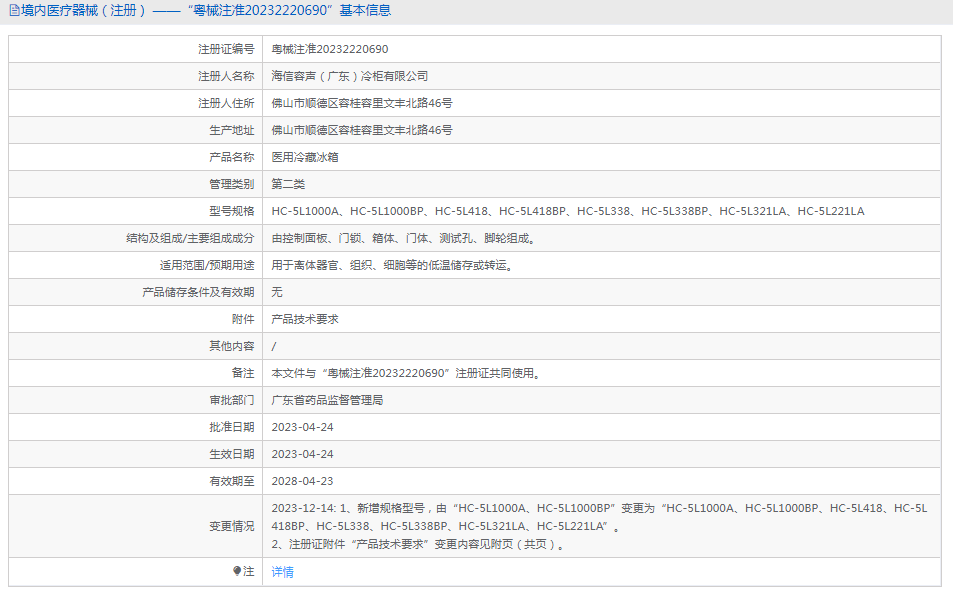Click the 注册人名称 label
Screen dimensions: 953x595
click(x=226, y=76)
